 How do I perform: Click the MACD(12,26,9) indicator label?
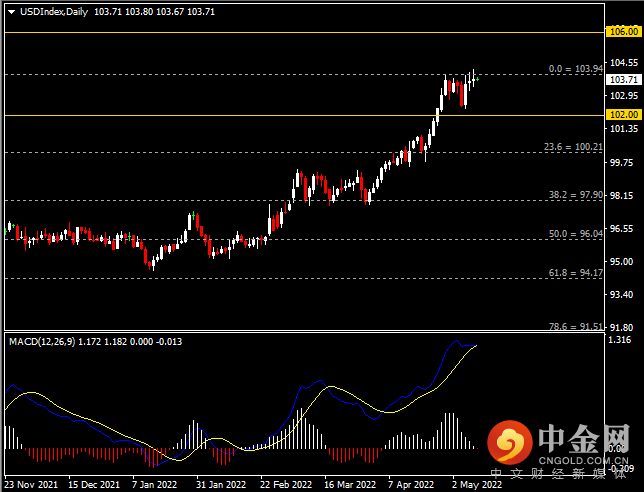(42, 342)
